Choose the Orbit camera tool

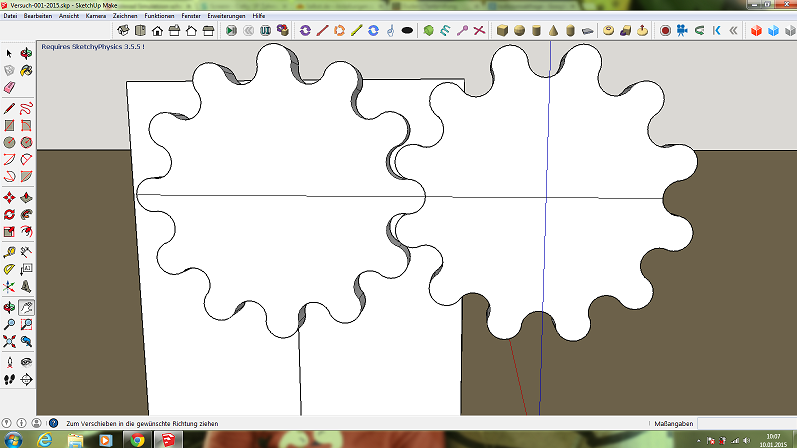tap(9, 307)
